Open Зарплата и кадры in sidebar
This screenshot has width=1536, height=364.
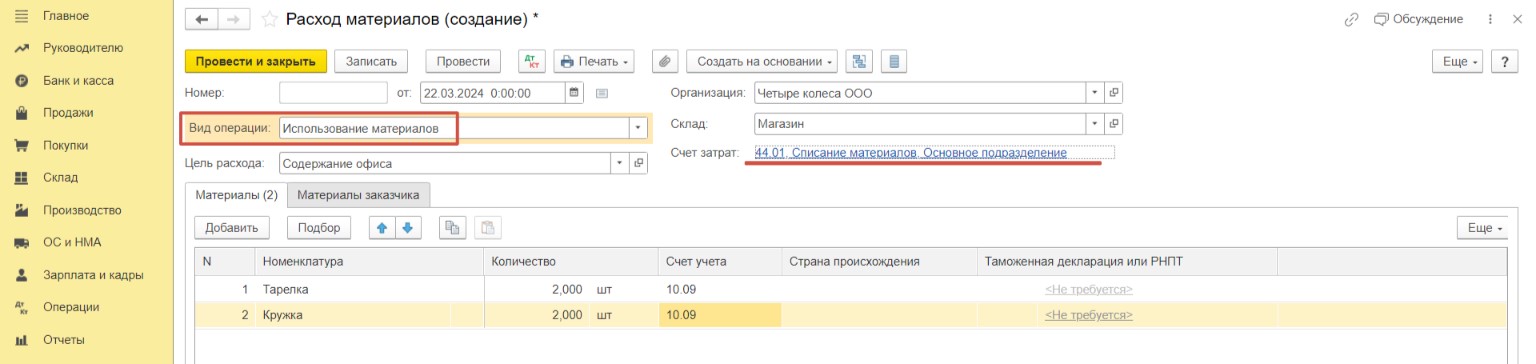(93, 274)
